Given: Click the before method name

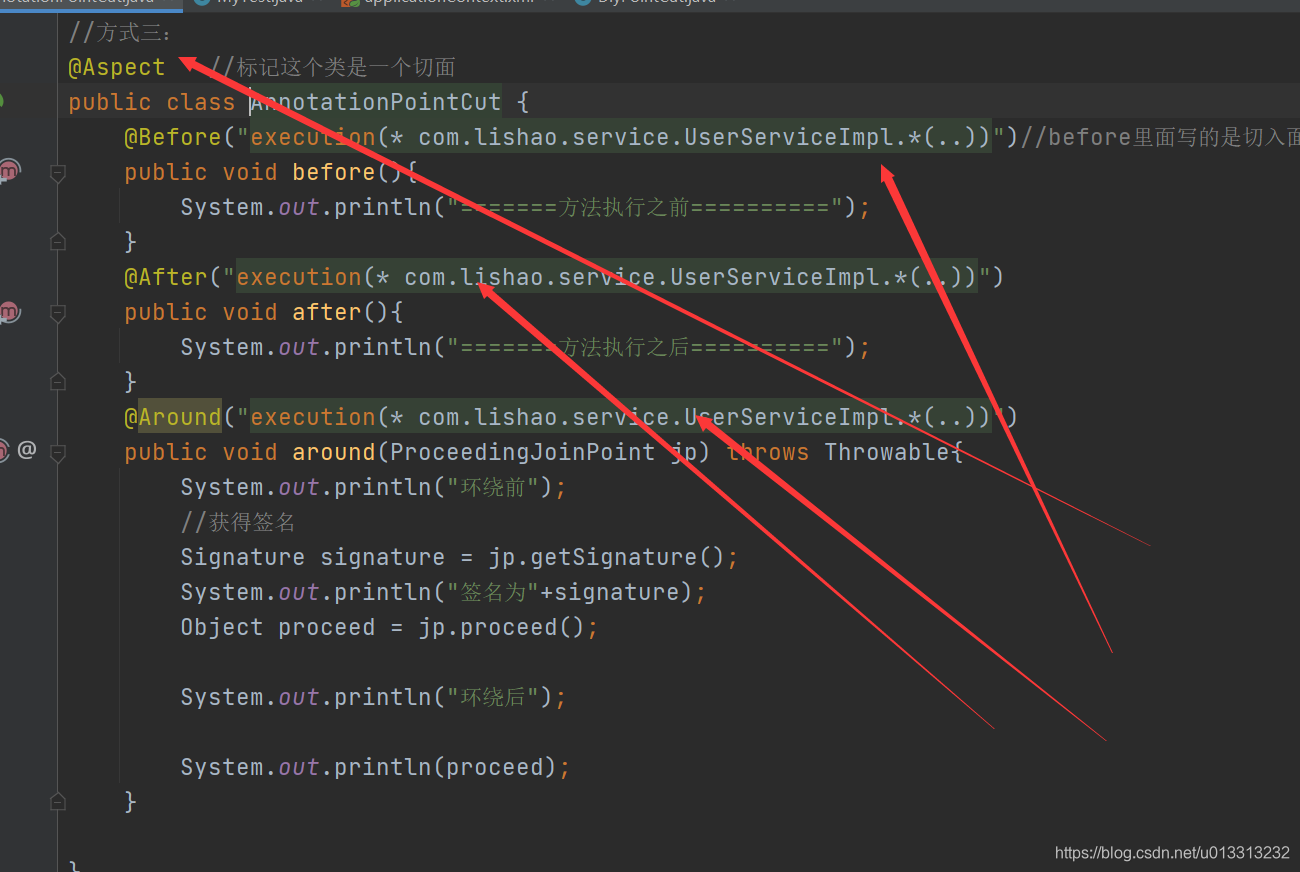Looking at the screenshot, I should [333, 172].
